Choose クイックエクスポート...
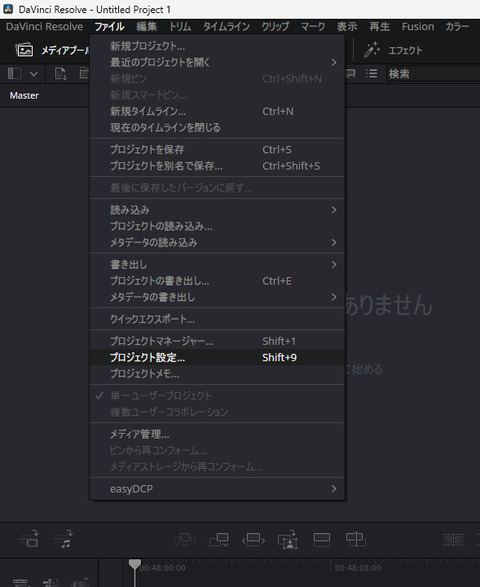Image resolution: width=480 pixels, height=587 pixels. pos(217,319)
